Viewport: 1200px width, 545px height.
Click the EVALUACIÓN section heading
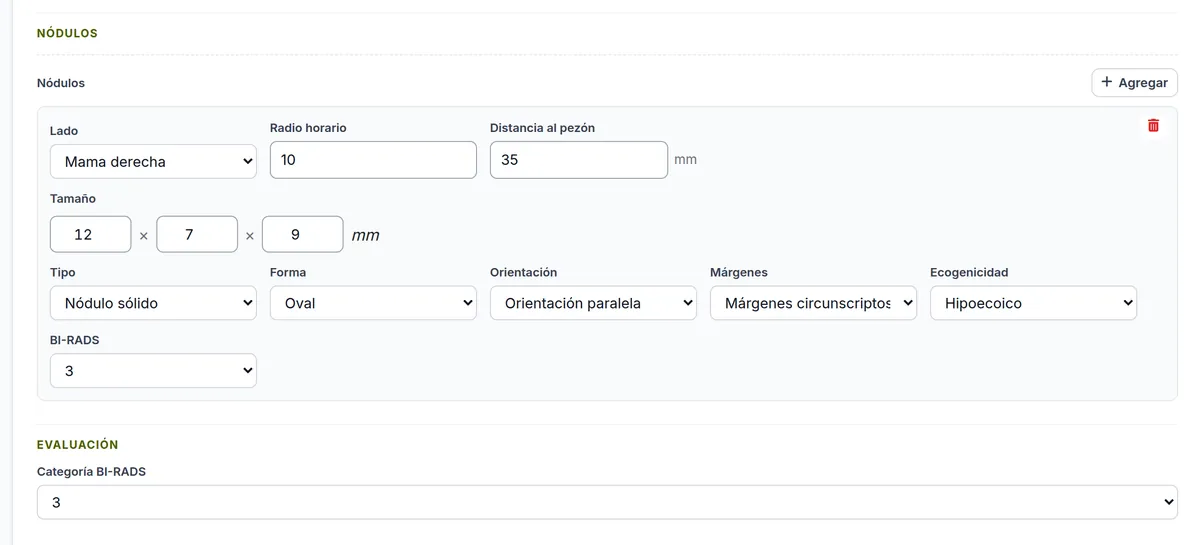pyautogui.click(x=78, y=445)
